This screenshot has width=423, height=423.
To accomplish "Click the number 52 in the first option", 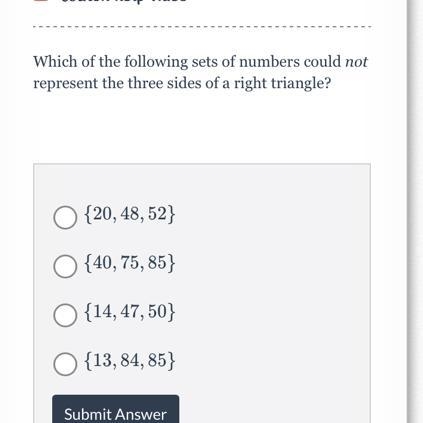I will (x=157, y=214).
